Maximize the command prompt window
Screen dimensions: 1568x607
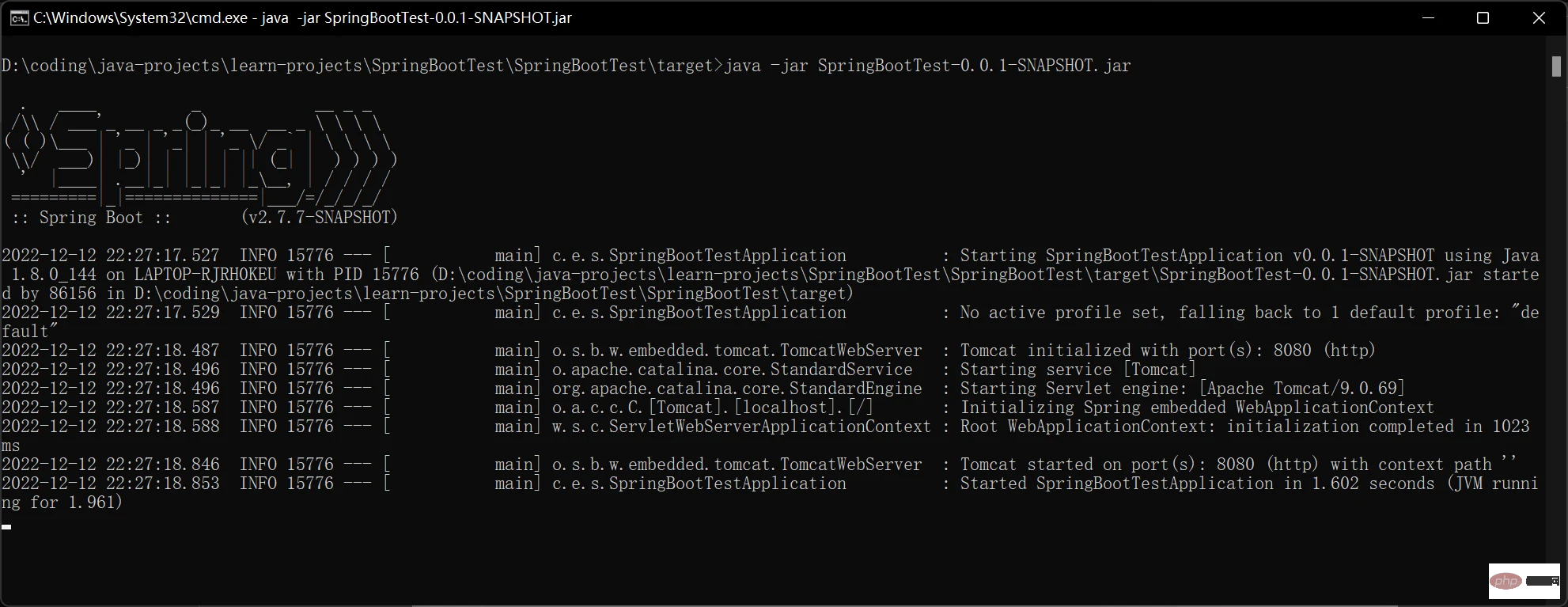click(1483, 18)
